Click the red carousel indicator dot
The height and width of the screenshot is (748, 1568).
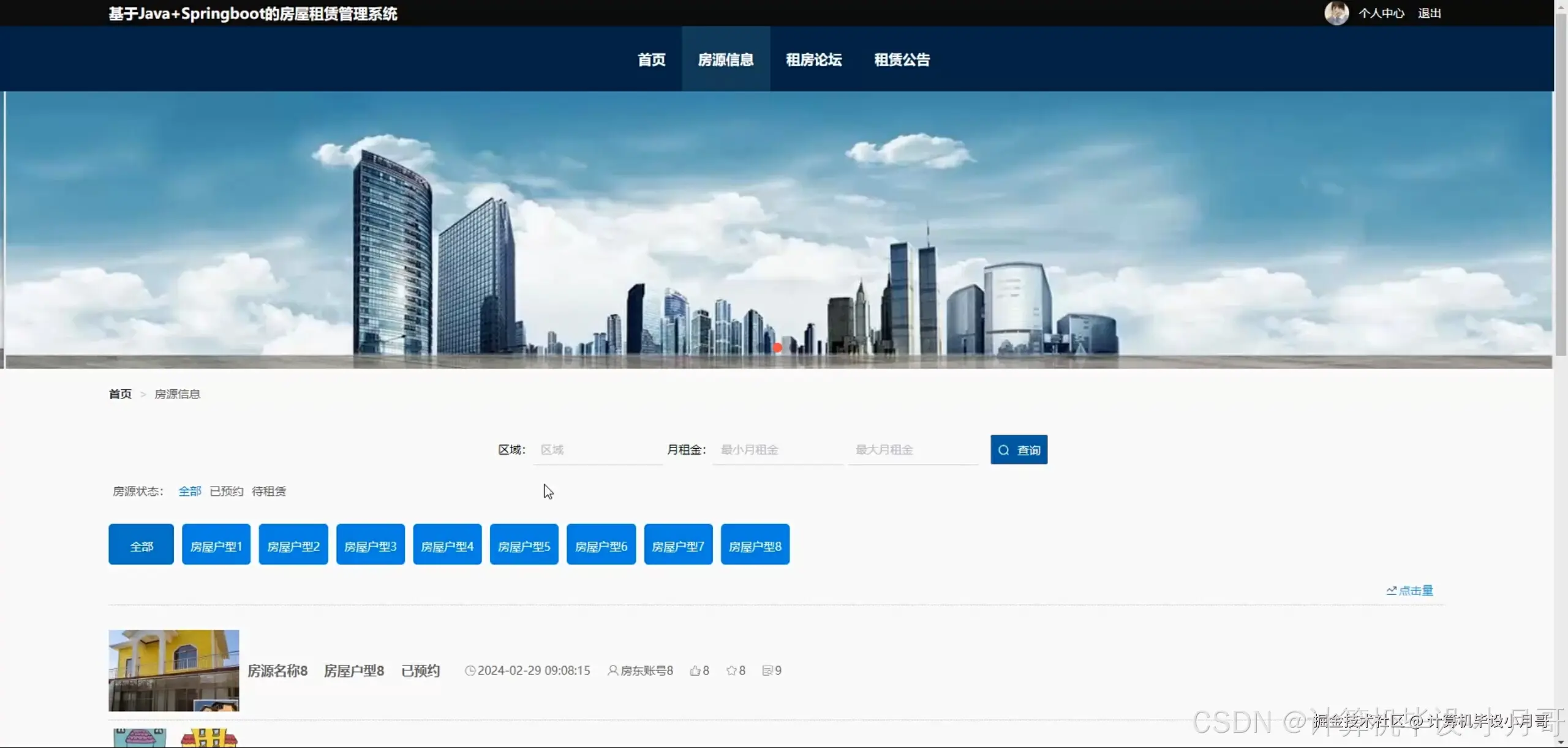777,347
